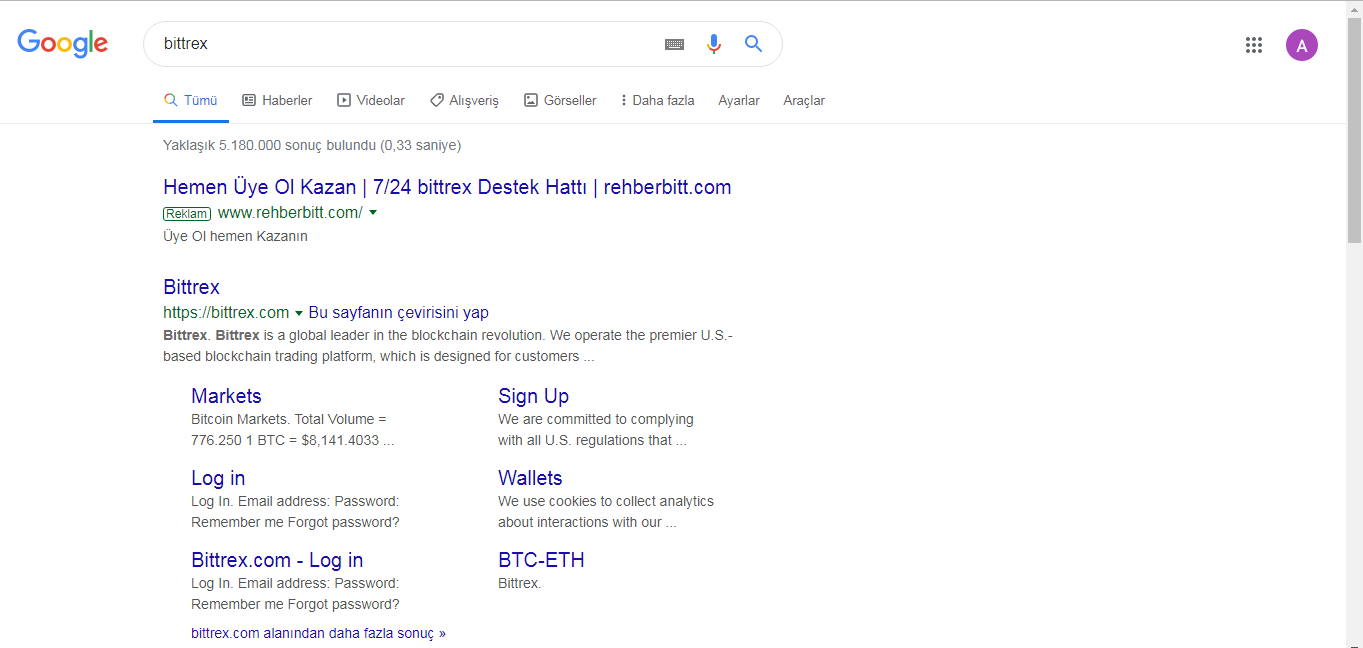Expand the Daha fazla menu
Viewport: 1363px width, 648px height.
[657, 100]
